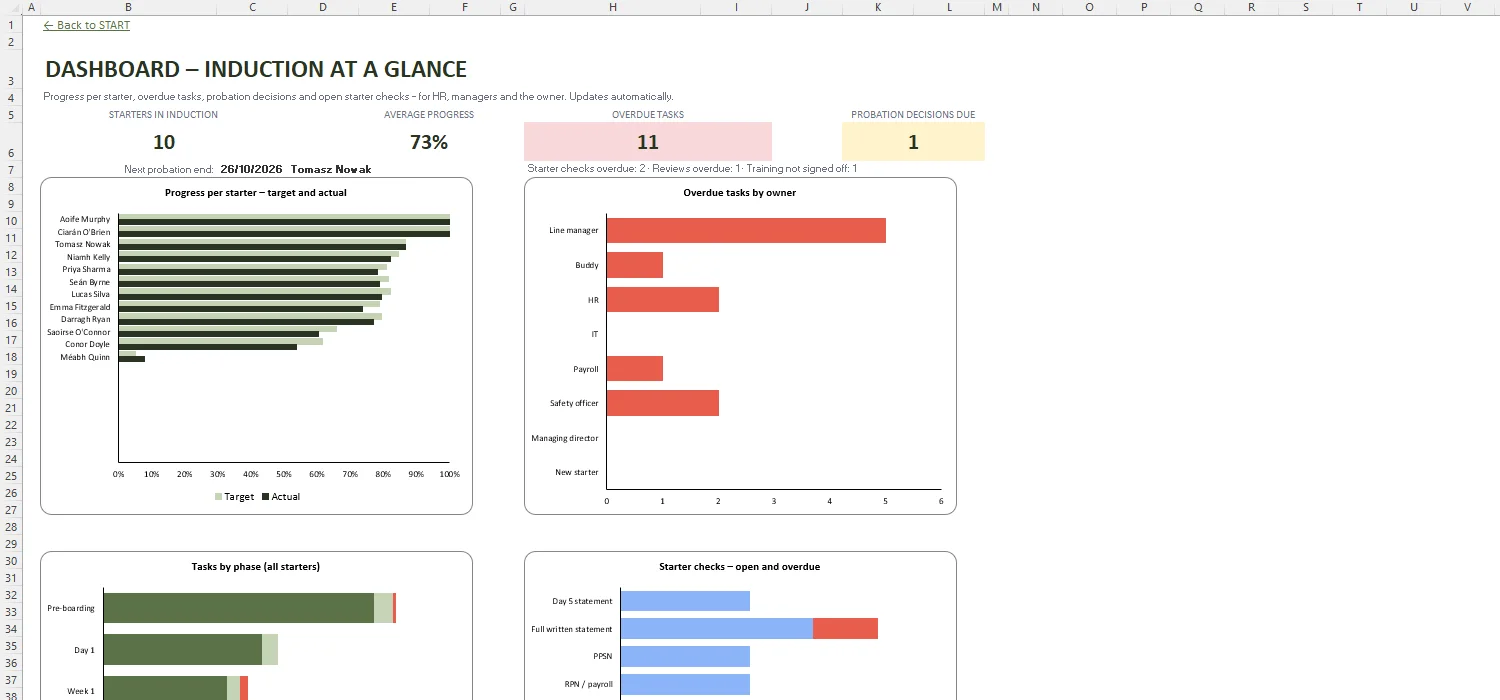This screenshot has height=700, width=1500.
Task: Click the Safety officer overdue bar
Action: click(663, 403)
